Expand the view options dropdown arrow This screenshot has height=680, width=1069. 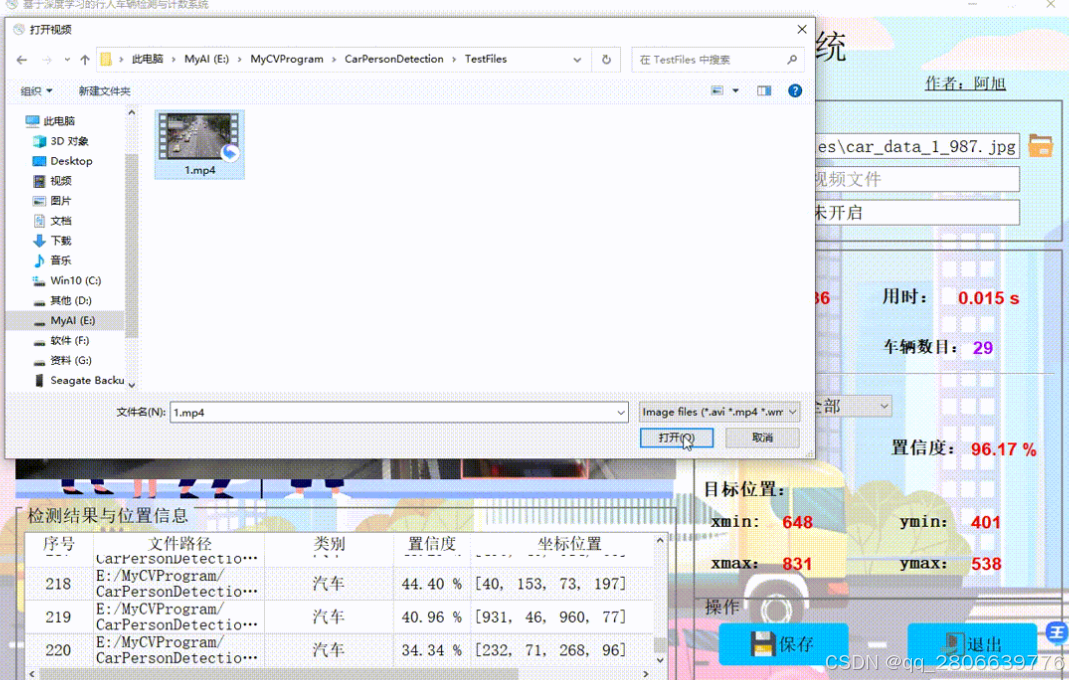pos(736,91)
